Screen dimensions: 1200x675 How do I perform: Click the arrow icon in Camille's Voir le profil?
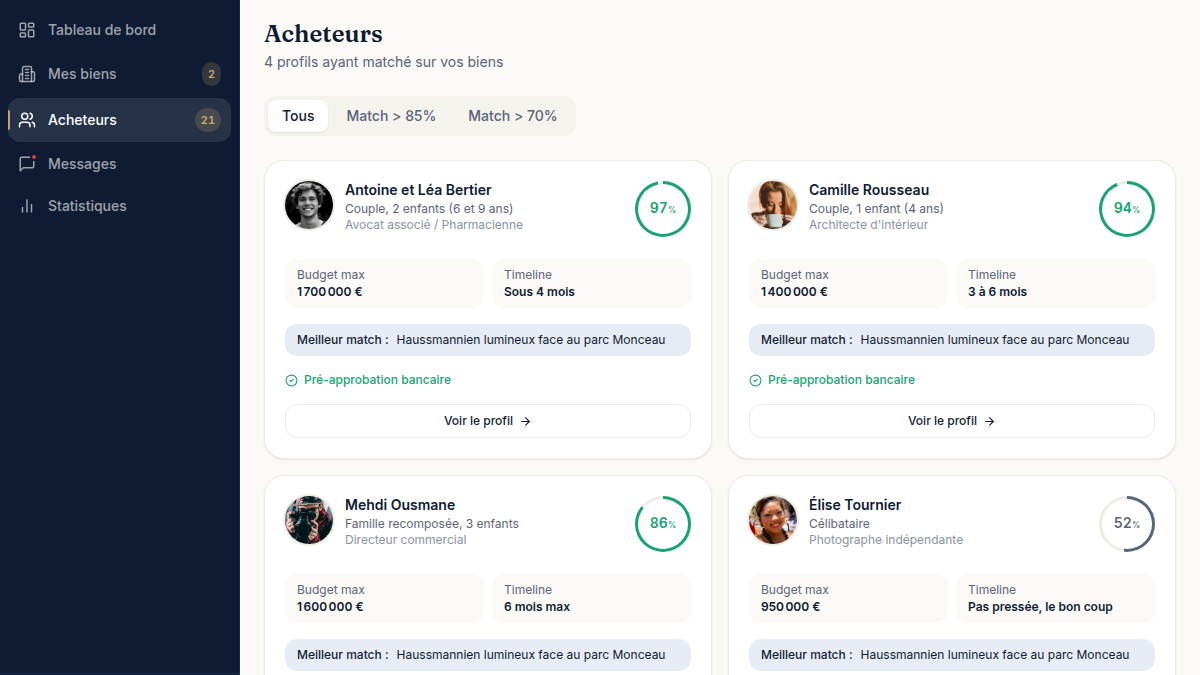pos(990,421)
